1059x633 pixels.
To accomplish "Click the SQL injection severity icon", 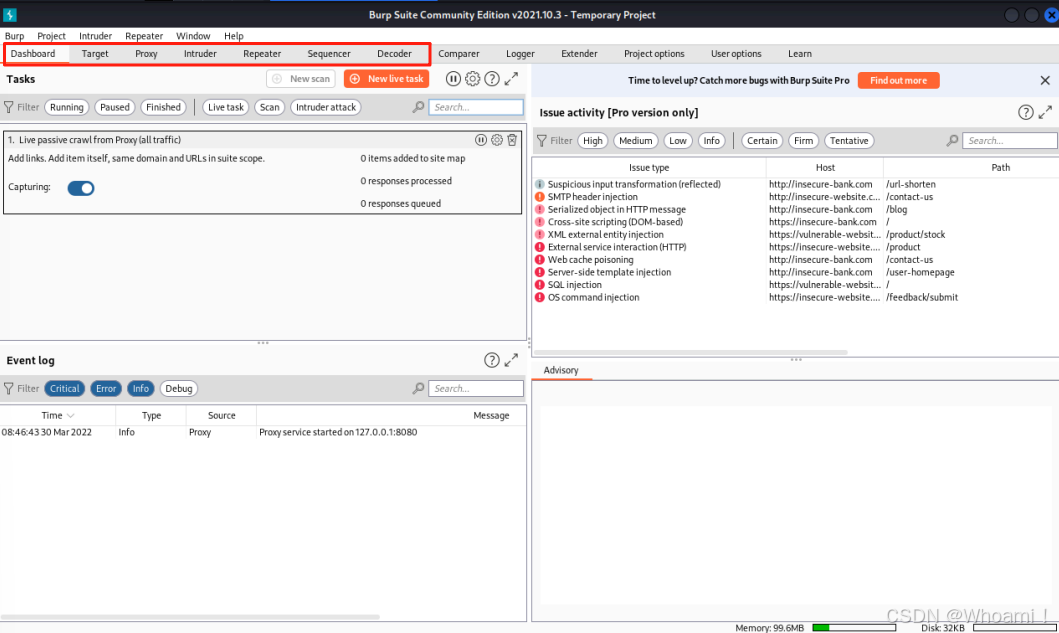I will 540,285.
